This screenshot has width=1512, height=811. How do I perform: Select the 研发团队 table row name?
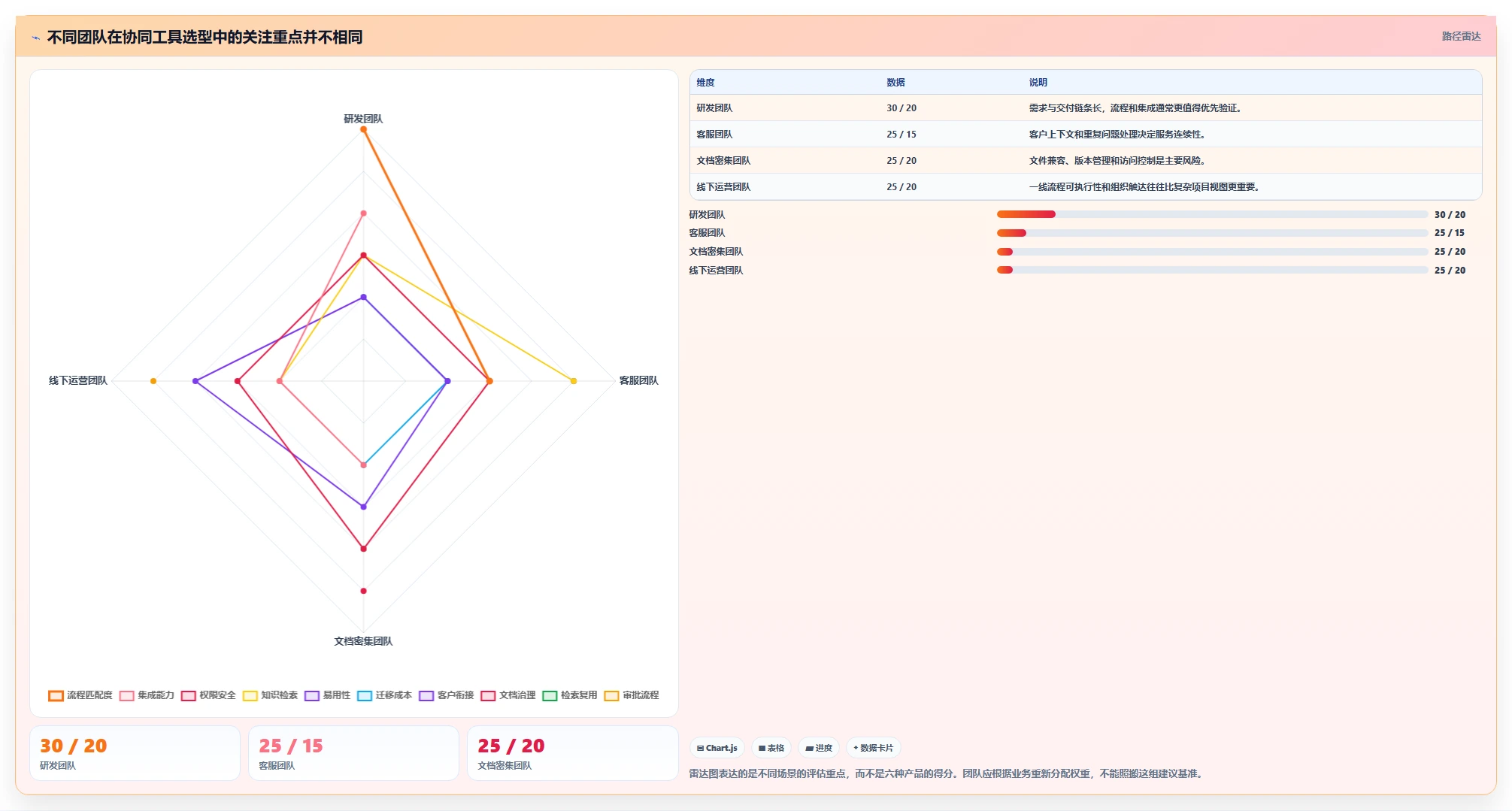point(714,108)
